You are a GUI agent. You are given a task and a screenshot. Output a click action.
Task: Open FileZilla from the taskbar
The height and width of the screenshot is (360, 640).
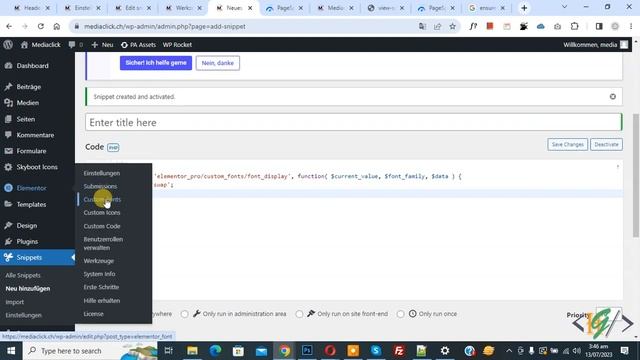tap(399, 351)
